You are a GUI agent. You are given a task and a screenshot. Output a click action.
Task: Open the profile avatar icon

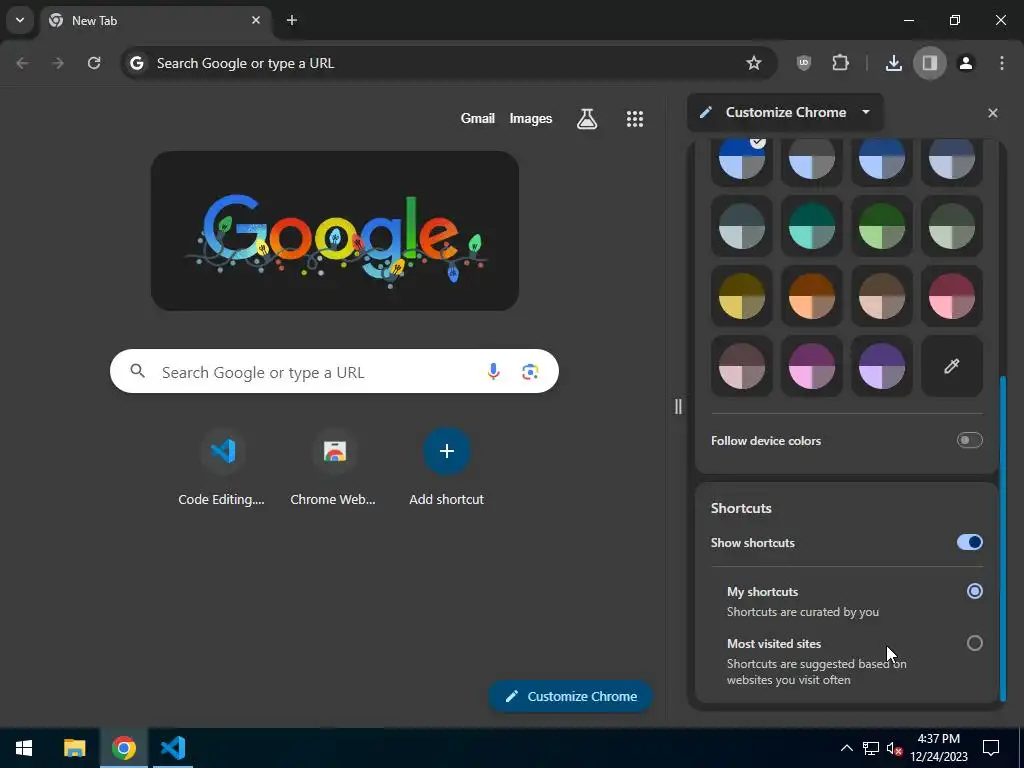pyautogui.click(x=966, y=63)
